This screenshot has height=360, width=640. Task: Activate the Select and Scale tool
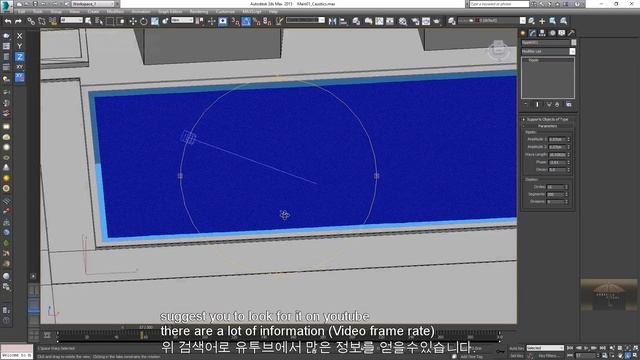(155, 21)
